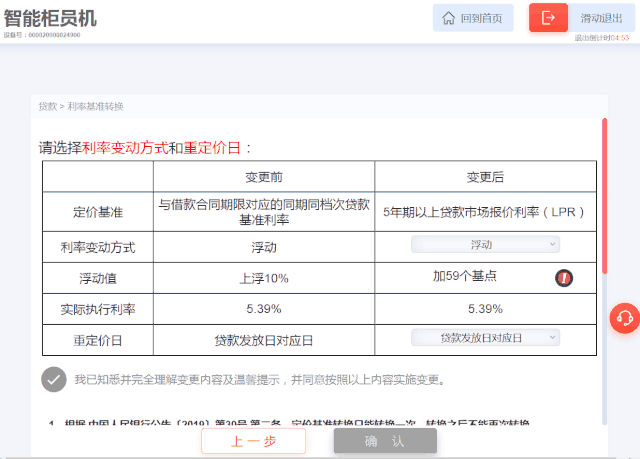Click the 实际执行利率 row label
Image resolution: width=640 pixels, height=459 pixels.
(x=98, y=309)
